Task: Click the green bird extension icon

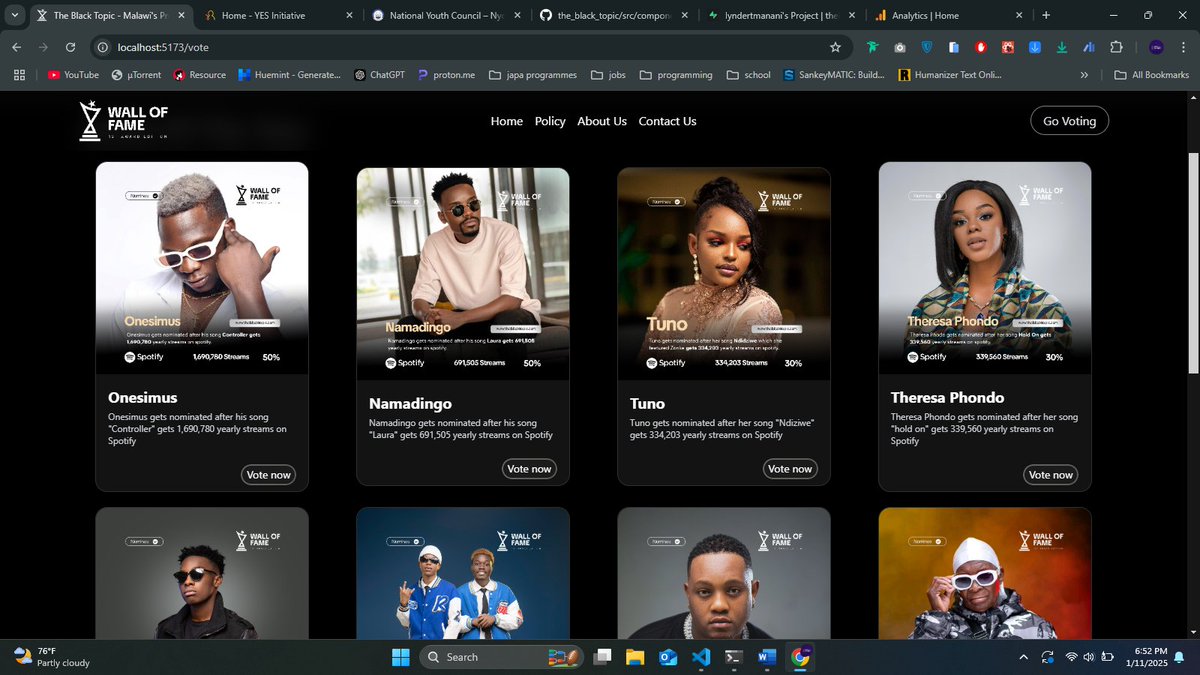Action: coord(873,47)
